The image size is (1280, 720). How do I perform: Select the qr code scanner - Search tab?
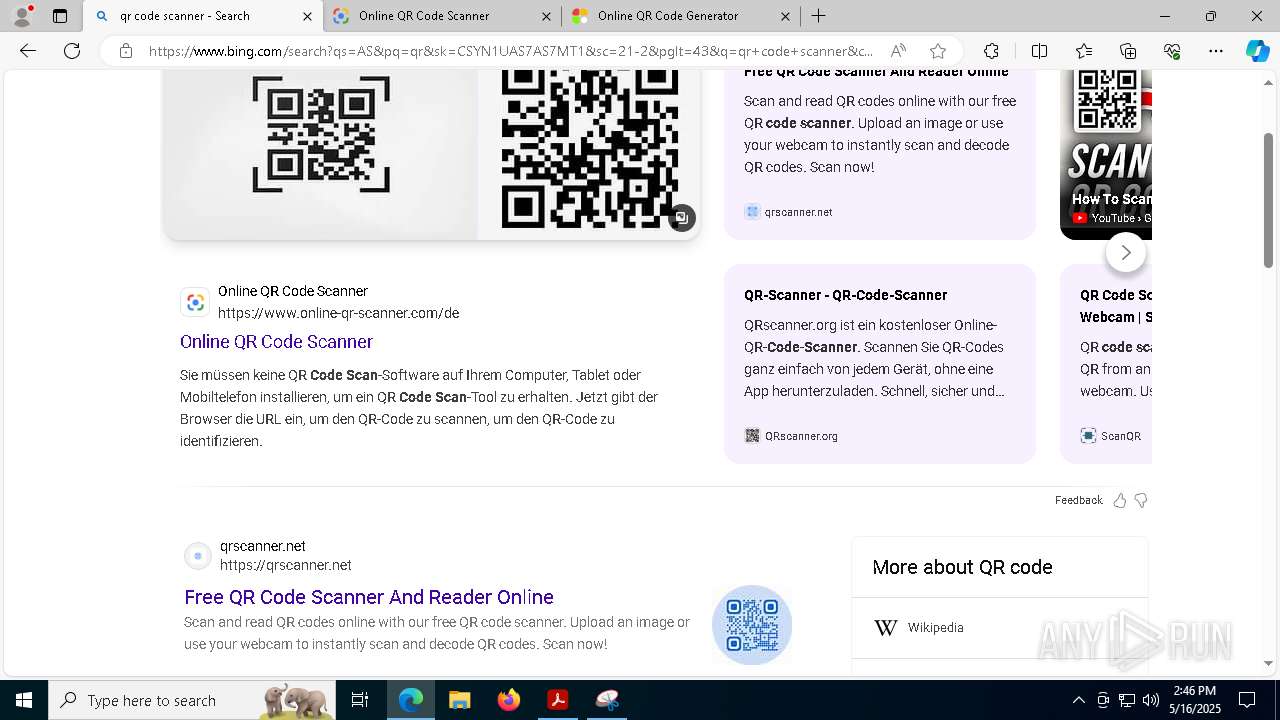tap(203, 16)
